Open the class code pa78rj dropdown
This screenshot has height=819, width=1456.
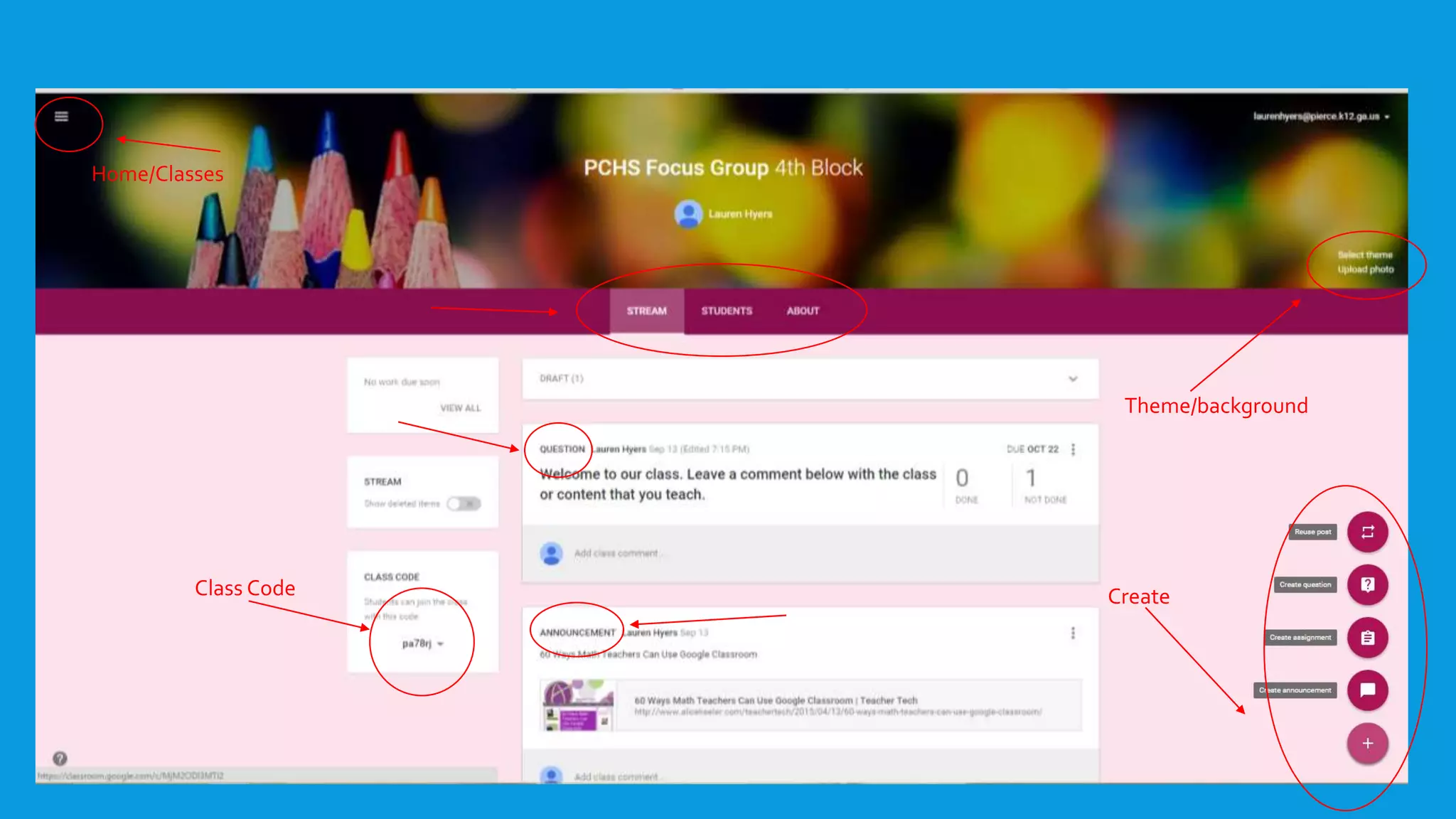point(441,644)
